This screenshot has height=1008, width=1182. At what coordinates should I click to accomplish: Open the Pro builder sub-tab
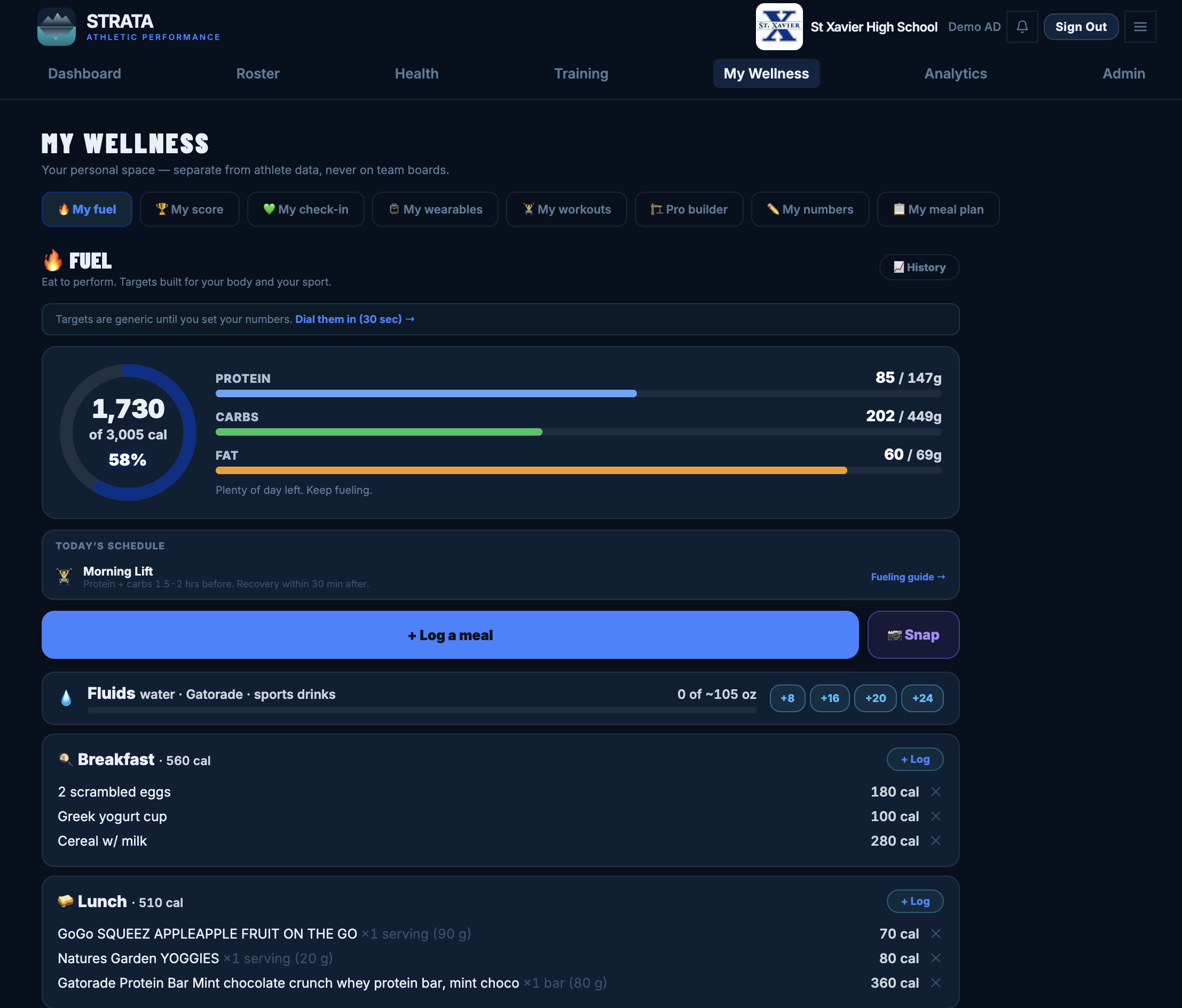[689, 209]
